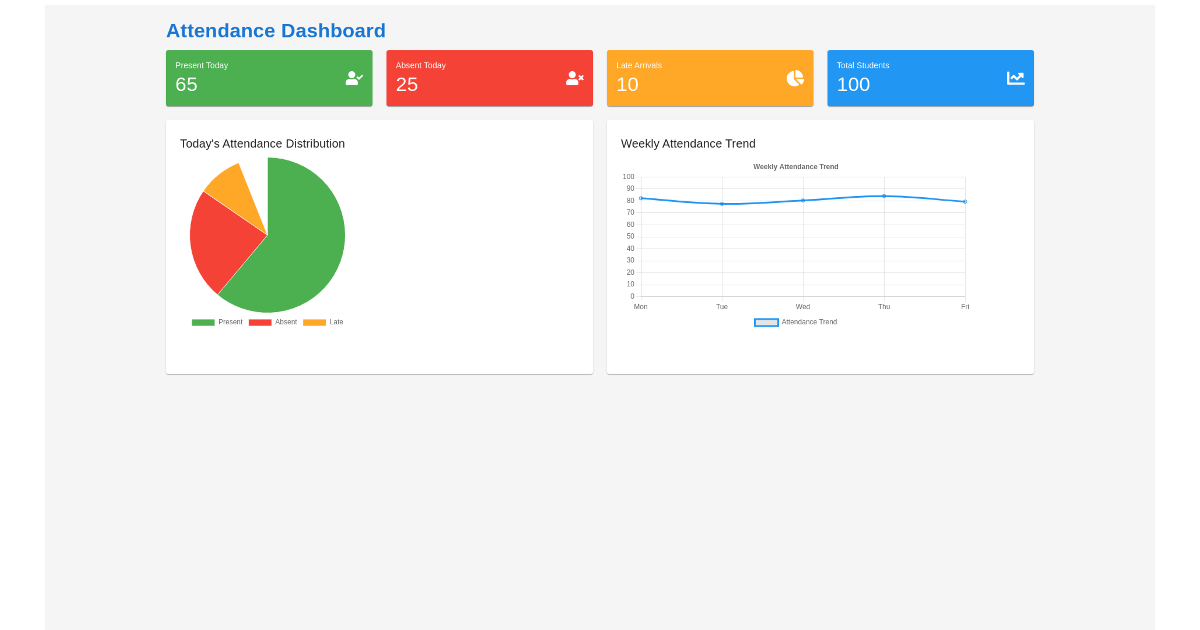Open the Present Today stat card
Image resolution: width=1200 pixels, height=630 pixels.
(x=269, y=78)
